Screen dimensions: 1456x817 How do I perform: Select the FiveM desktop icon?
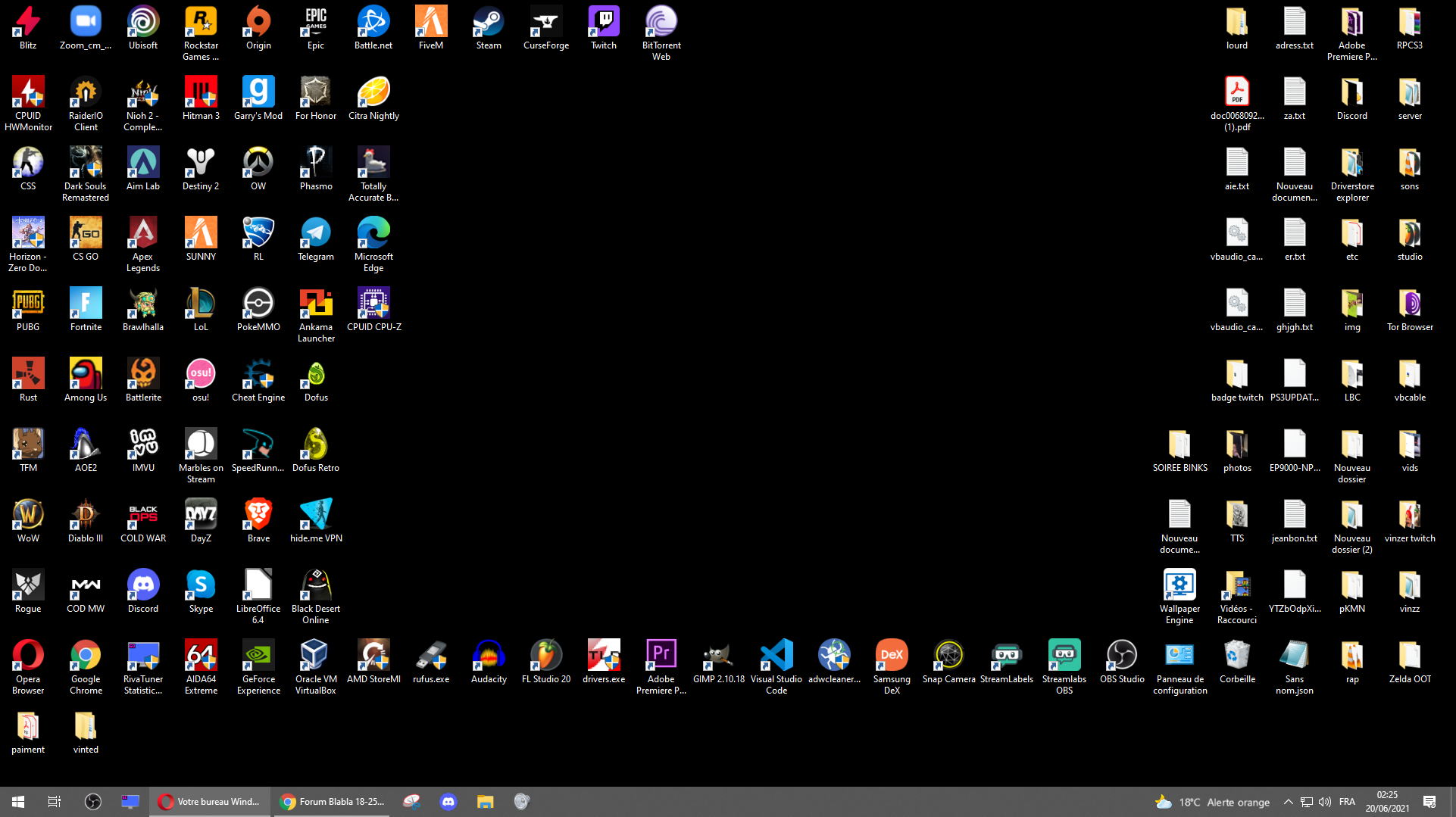(x=431, y=29)
